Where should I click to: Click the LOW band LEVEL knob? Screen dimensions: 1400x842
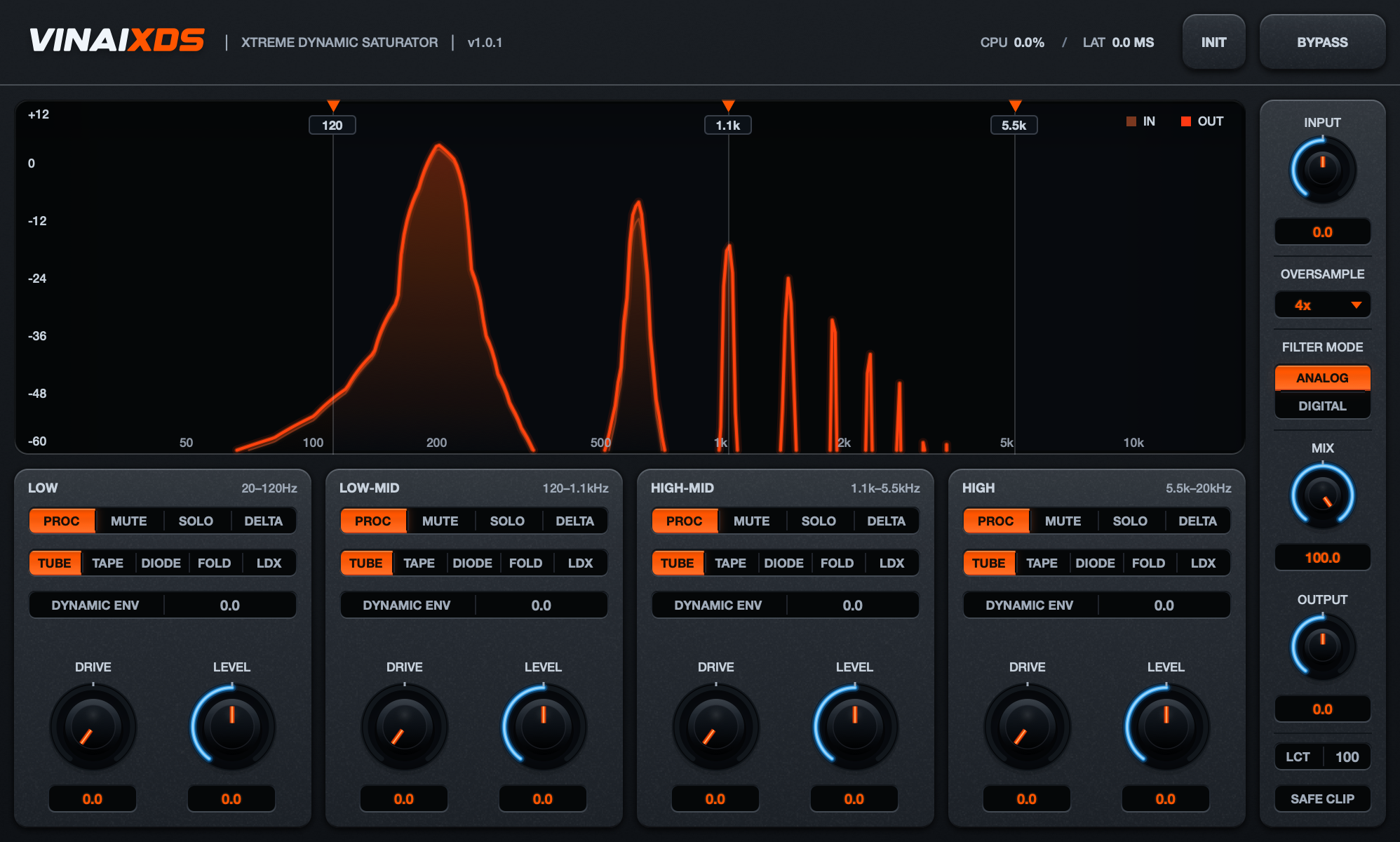pos(232,727)
